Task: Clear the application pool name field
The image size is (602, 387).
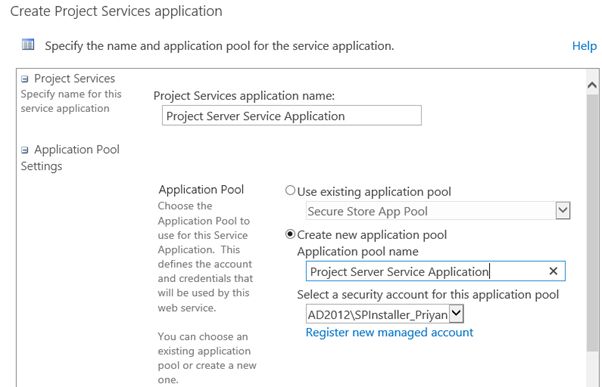Action: (553, 271)
